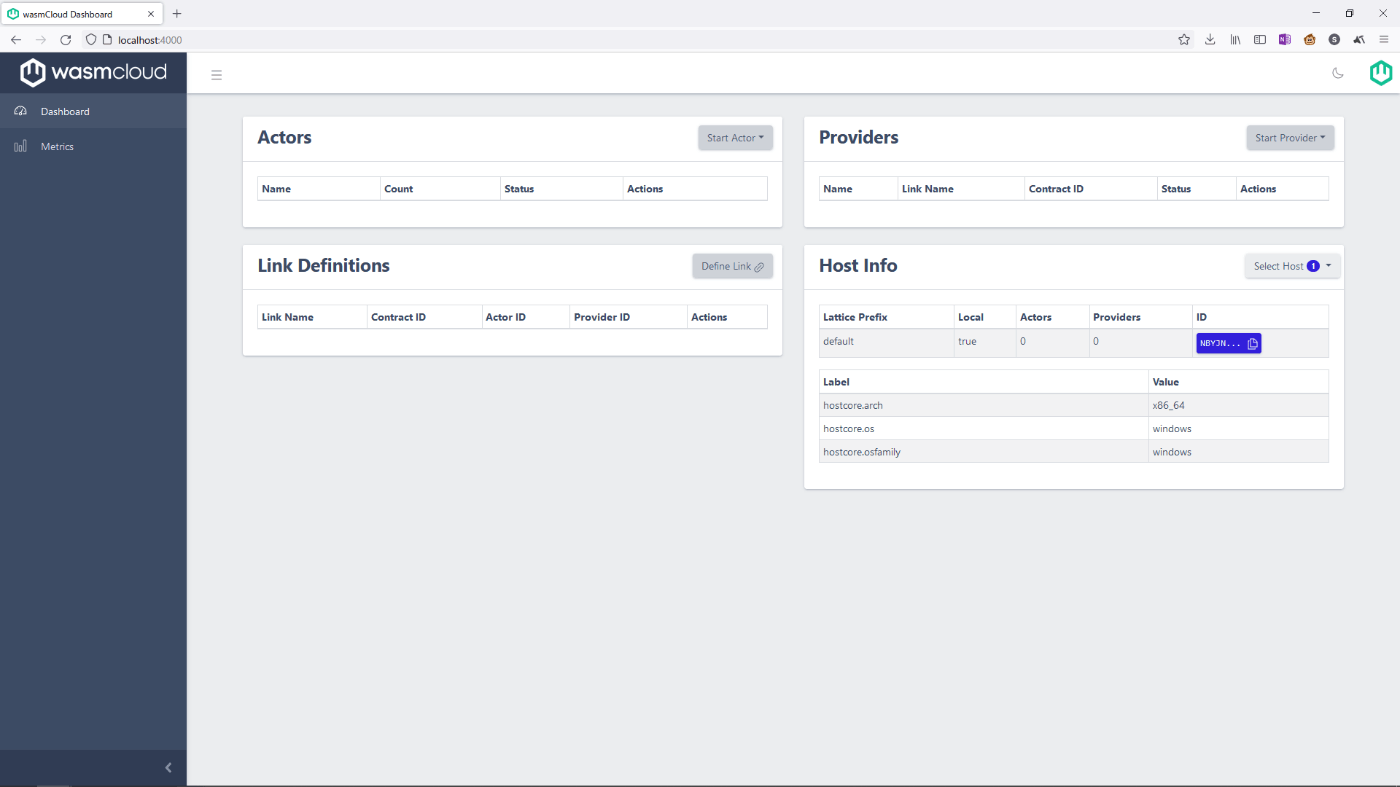Image resolution: width=1400 pixels, height=787 pixels.
Task: Click the Metrics bar chart icon
Action: pyautogui.click(x=21, y=146)
